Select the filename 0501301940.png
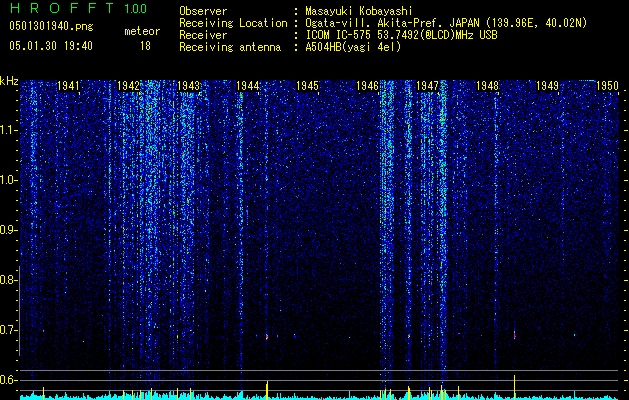 (x=51, y=26)
